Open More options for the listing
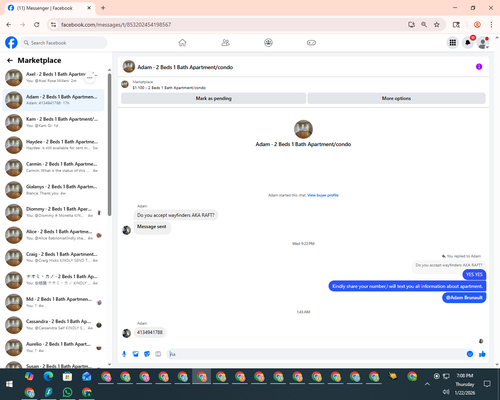 click(x=396, y=98)
